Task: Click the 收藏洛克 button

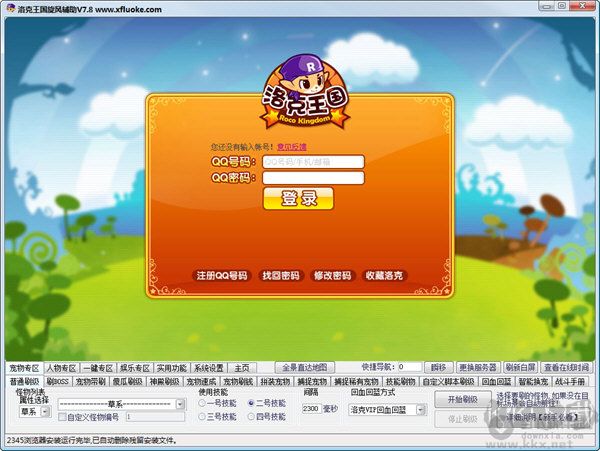Action: [x=384, y=275]
